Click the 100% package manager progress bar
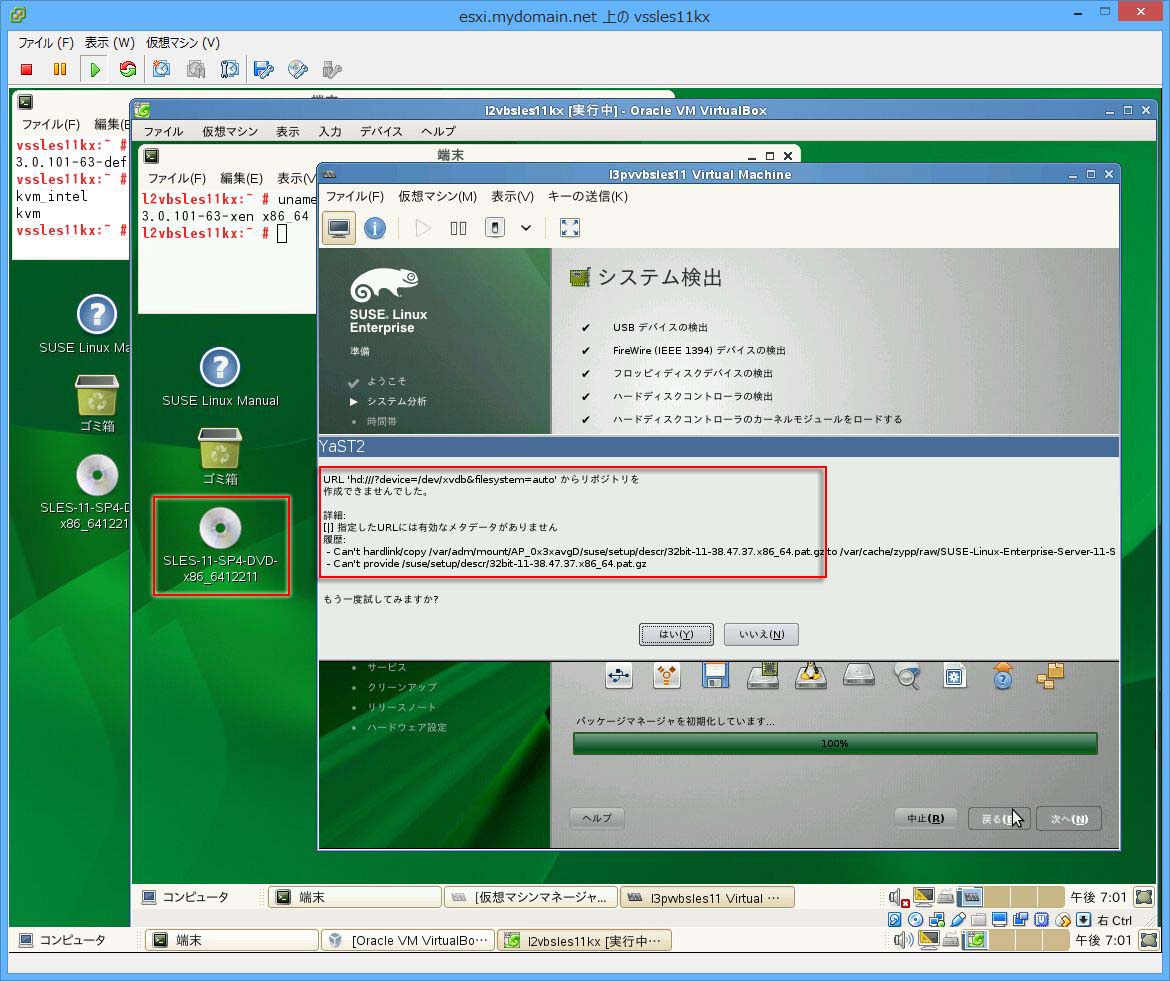 click(x=835, y=743)
